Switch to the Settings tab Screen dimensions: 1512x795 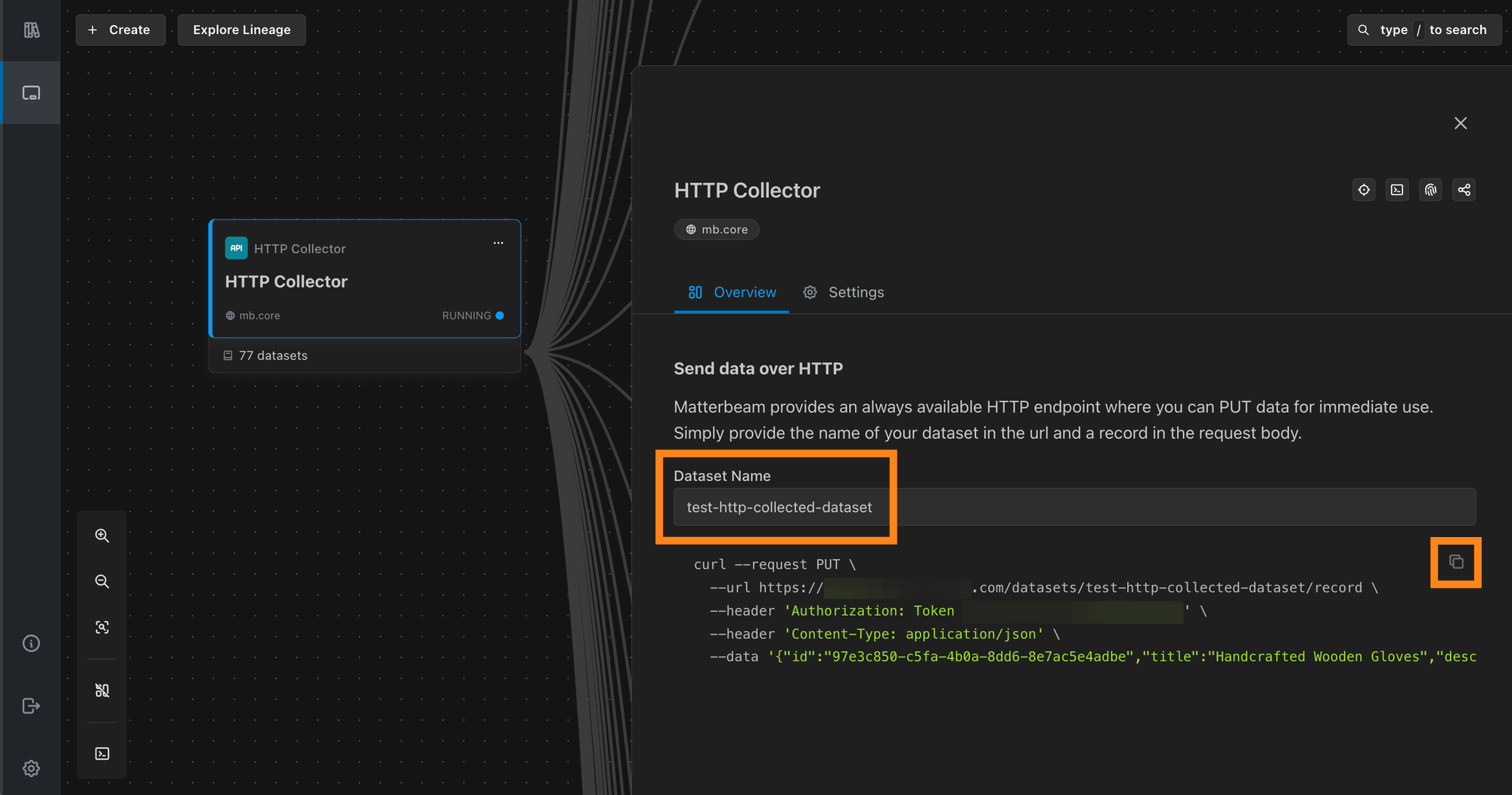(844, 293)
